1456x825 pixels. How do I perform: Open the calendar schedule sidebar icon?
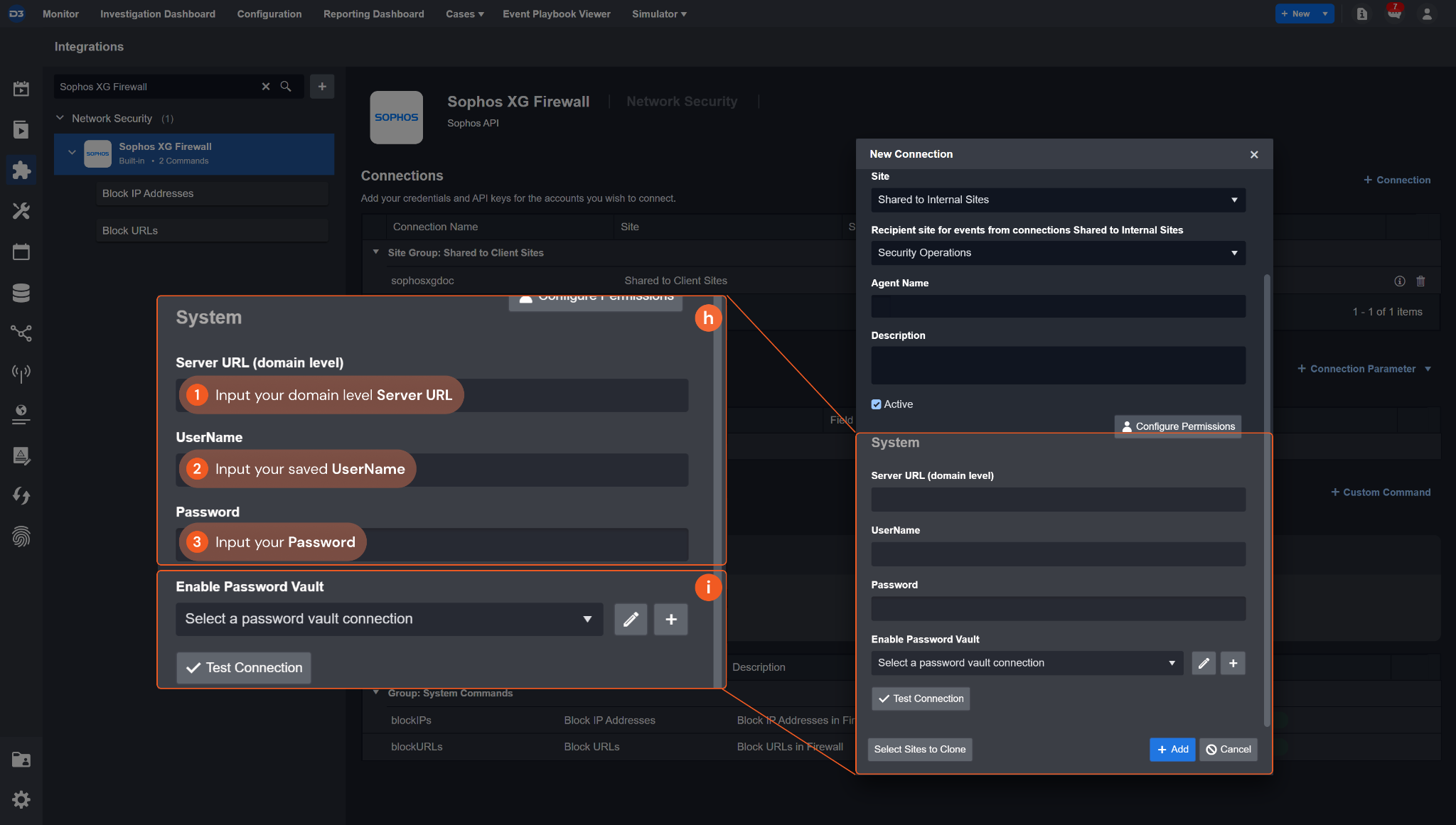click(x=21, y=252)
